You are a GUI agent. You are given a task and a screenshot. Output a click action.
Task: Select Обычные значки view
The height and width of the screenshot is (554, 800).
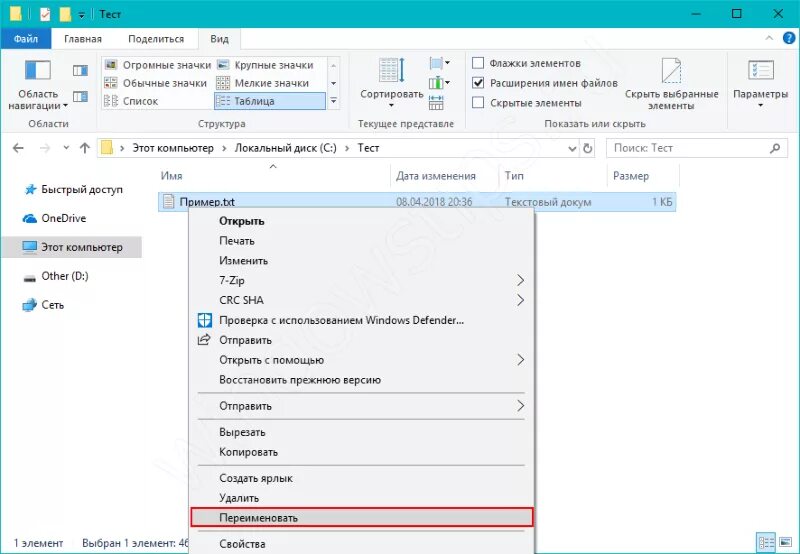[156, 83]
